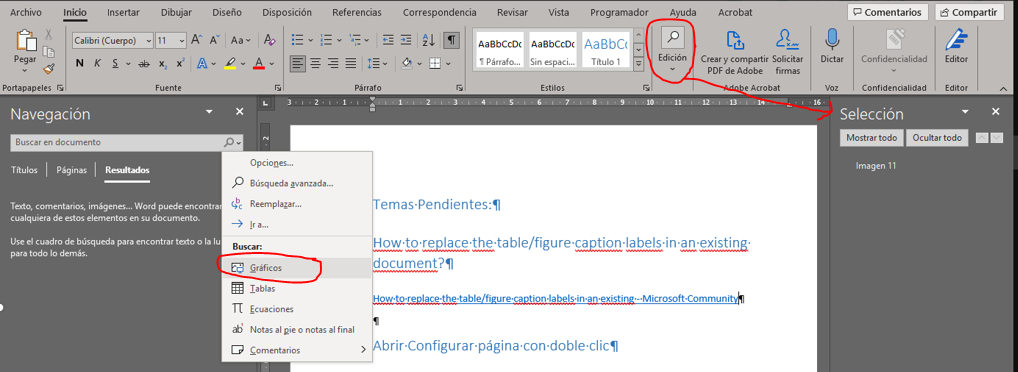
Task: Toggle justify alignment button
Action: (351, 63)
